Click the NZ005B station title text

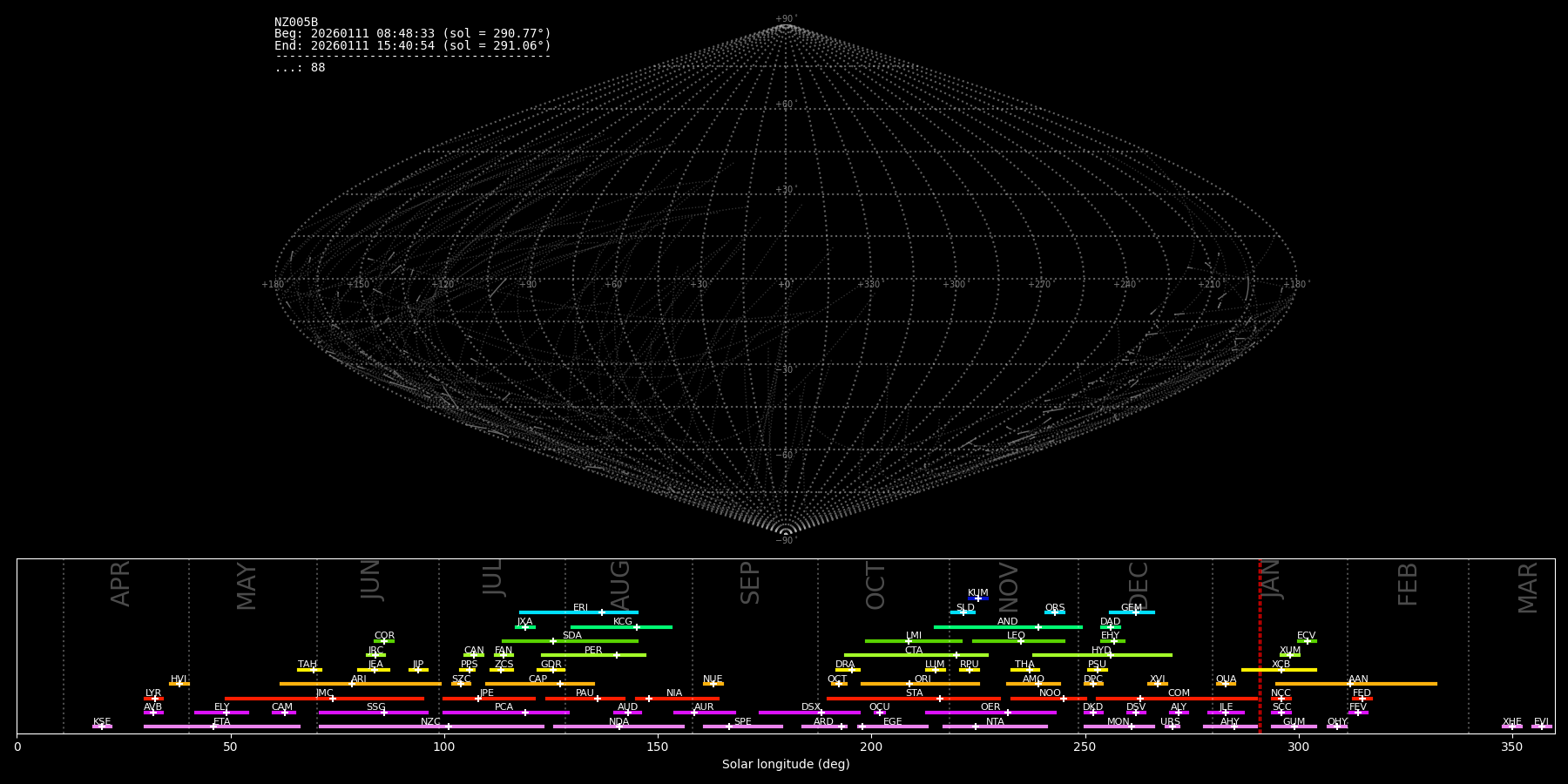296,23
